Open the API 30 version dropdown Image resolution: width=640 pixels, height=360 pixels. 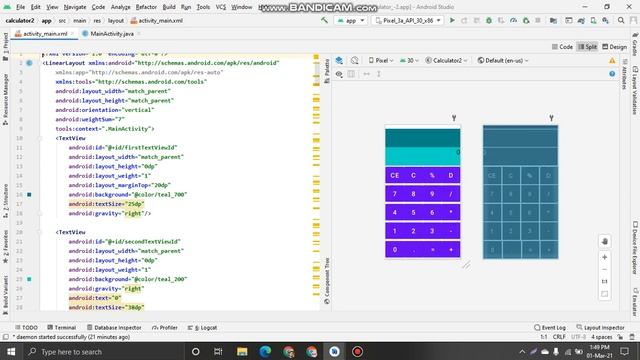[x=409, y=60]
